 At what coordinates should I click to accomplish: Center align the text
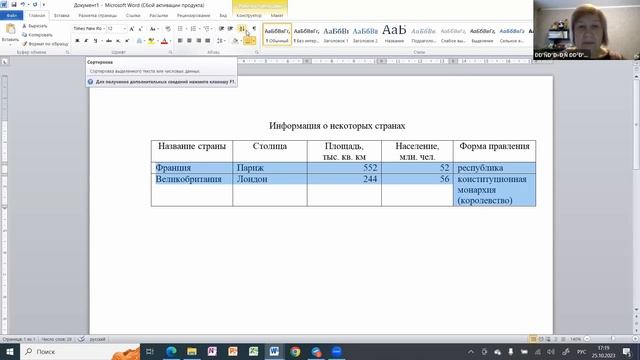[189, 40]
